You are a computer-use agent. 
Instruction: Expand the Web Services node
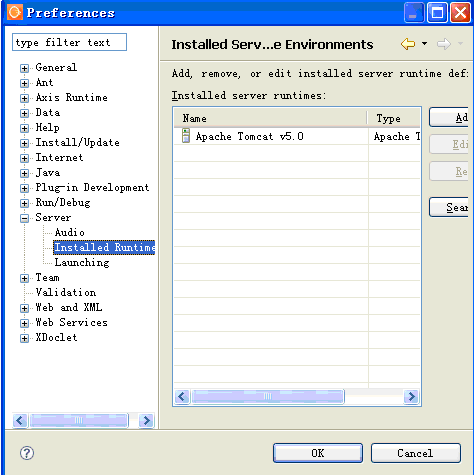point(24,323)
